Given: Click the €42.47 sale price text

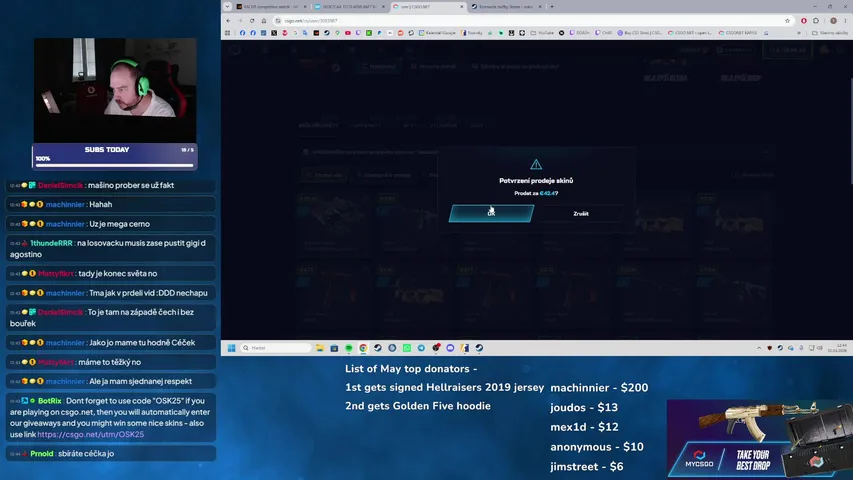Looking at the screenshot, I should (x=547, y=193).
